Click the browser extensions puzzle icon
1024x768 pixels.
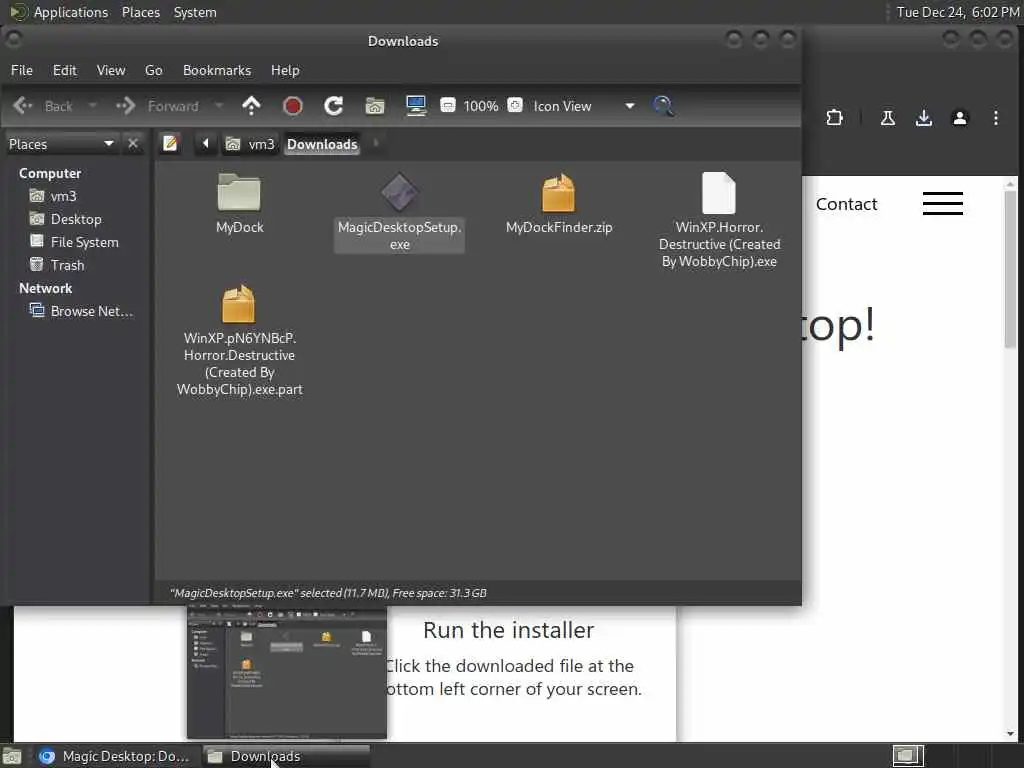pos(834,118)
